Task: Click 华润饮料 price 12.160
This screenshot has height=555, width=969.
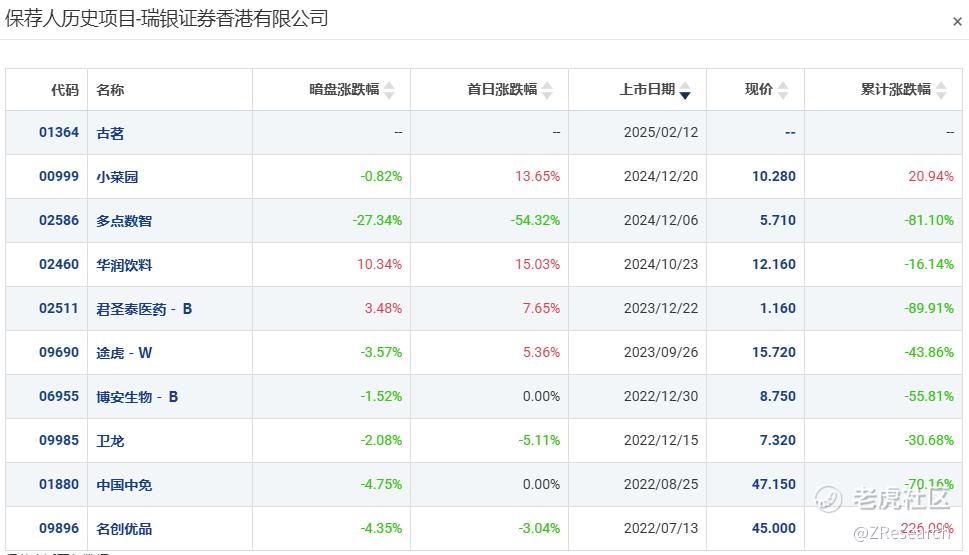Action: coord(774,265)
